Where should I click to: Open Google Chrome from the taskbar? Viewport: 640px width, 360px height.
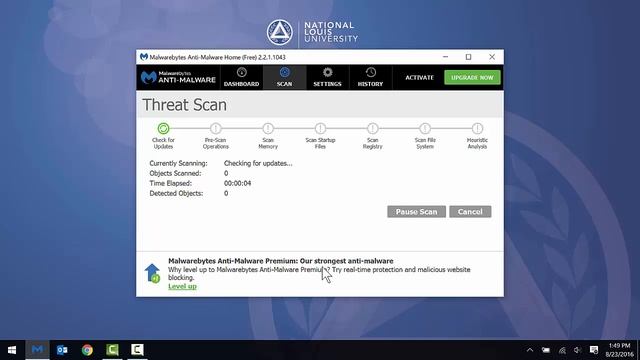tap(87, 350)
